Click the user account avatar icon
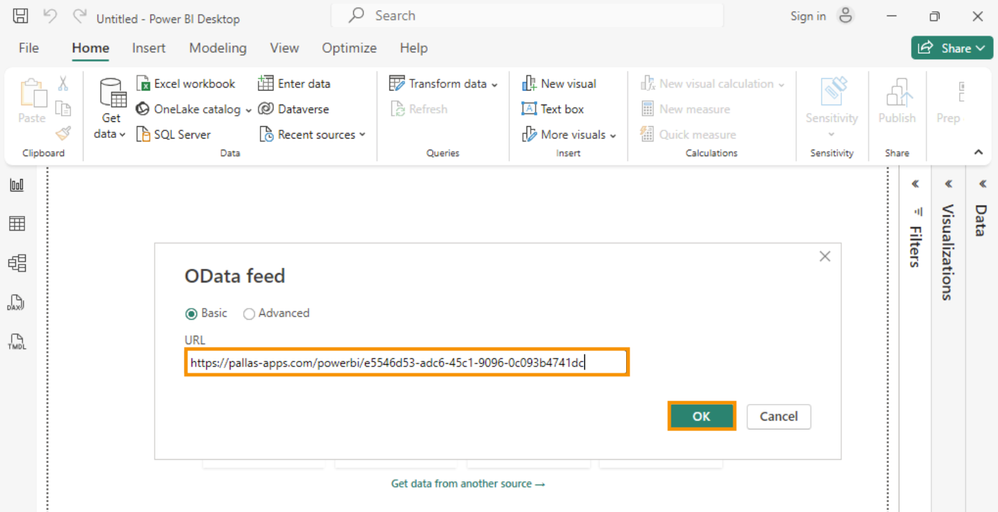Screen dimensions: 998x512 click(845, 16)
